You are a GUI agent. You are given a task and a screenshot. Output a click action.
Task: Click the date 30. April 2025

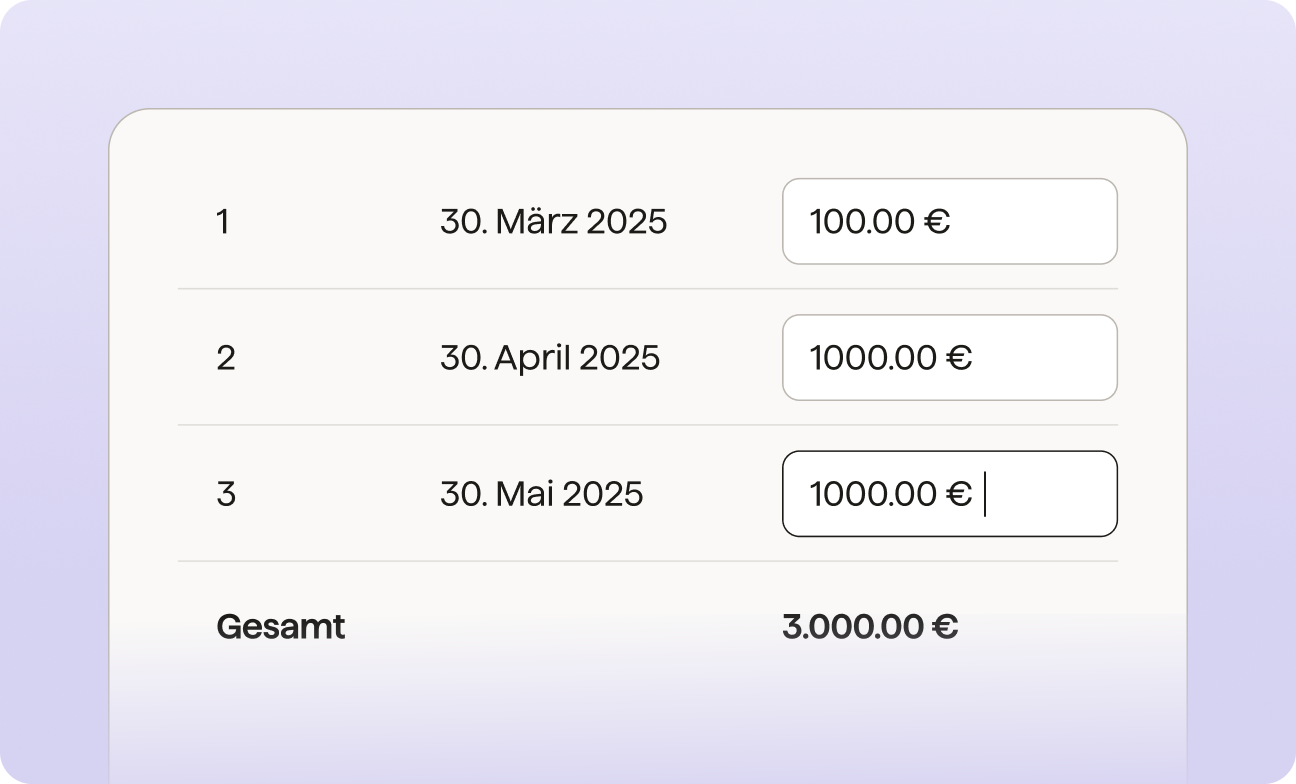[550, 358]
